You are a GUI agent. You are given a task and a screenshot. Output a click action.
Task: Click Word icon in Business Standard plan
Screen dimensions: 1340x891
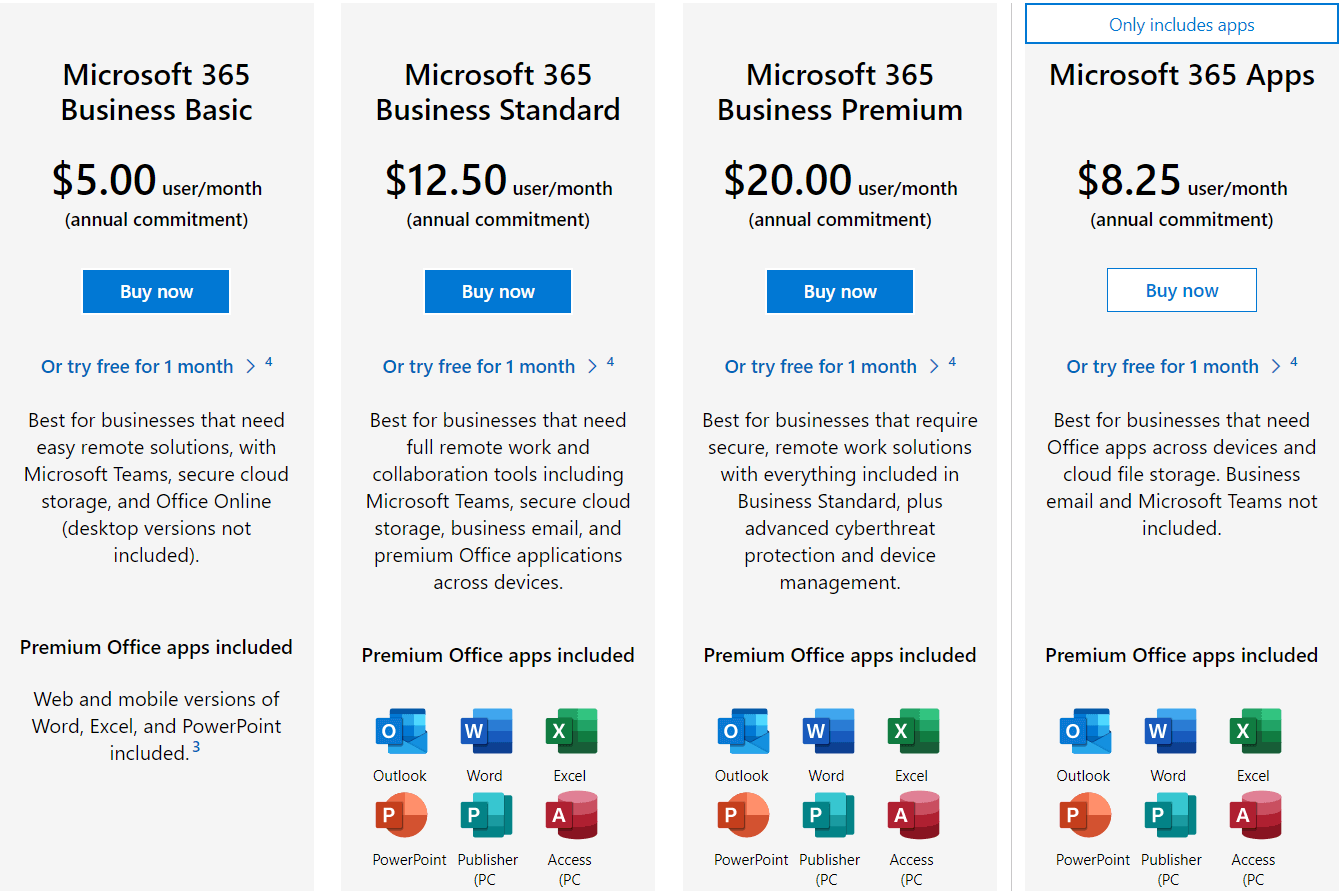pyautogui.click(x=486, y=731)
